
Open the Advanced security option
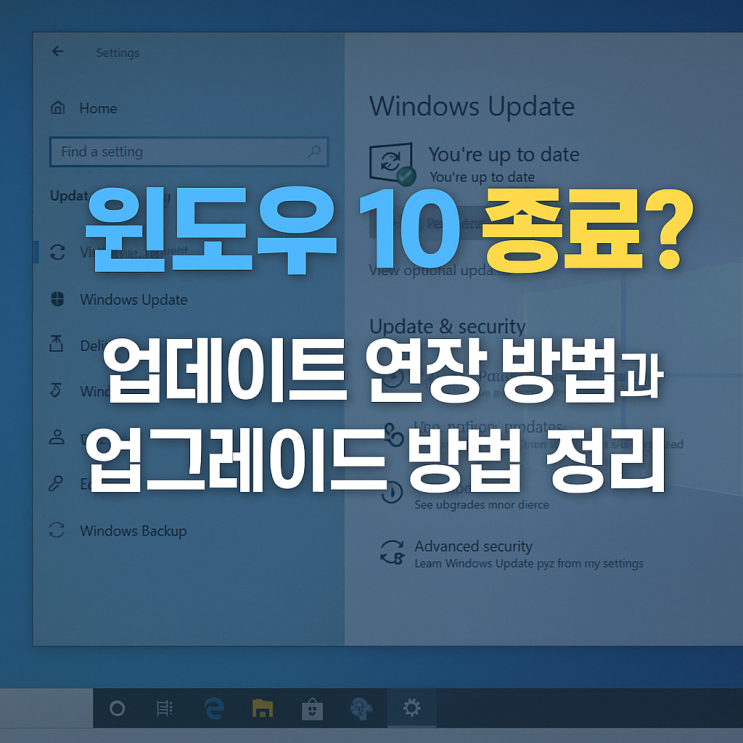(x=473, y=546)
